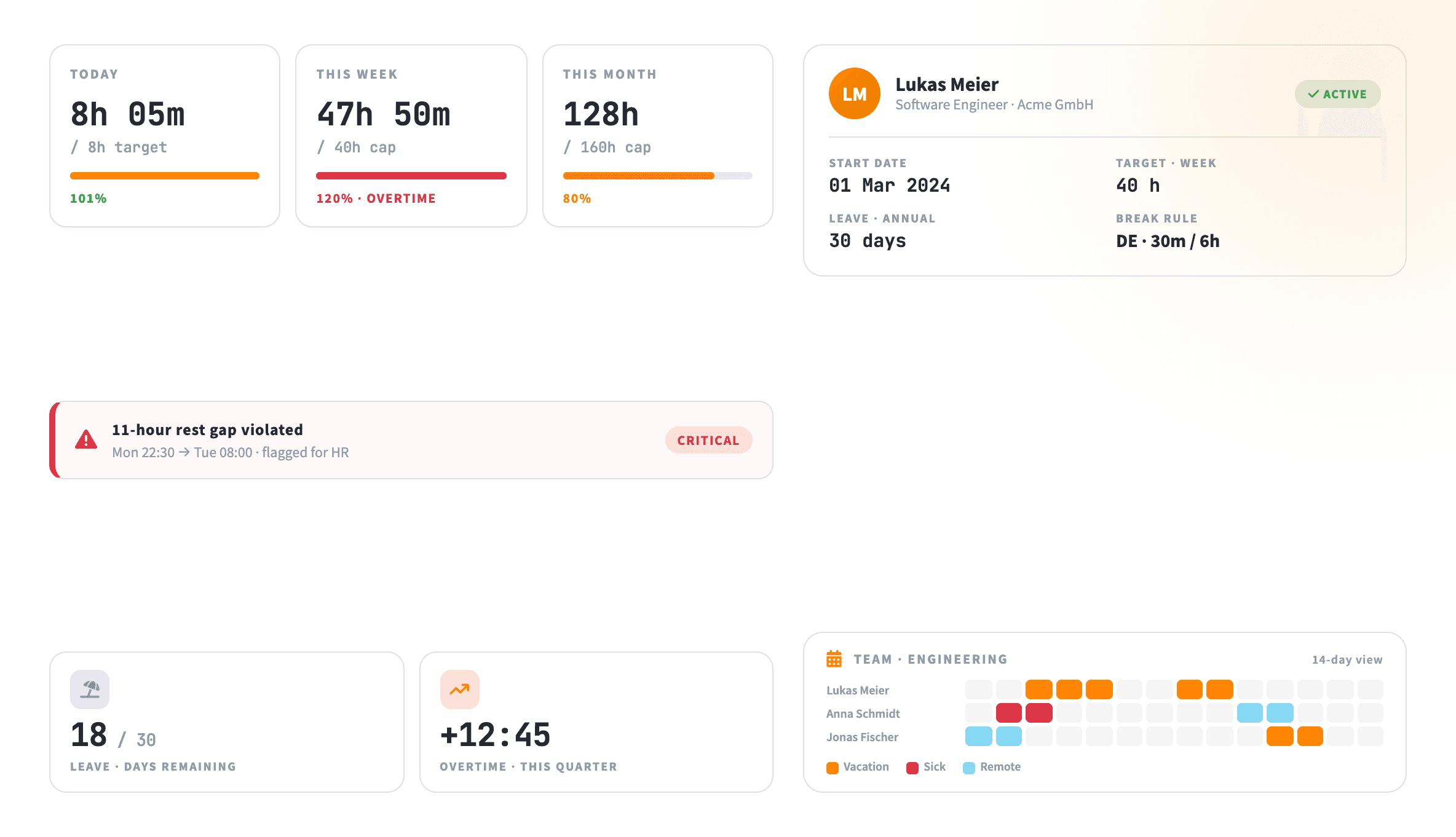Click the Today progress bar
The height and width of the screenshot is (837, 1456).
coord(165,176)
